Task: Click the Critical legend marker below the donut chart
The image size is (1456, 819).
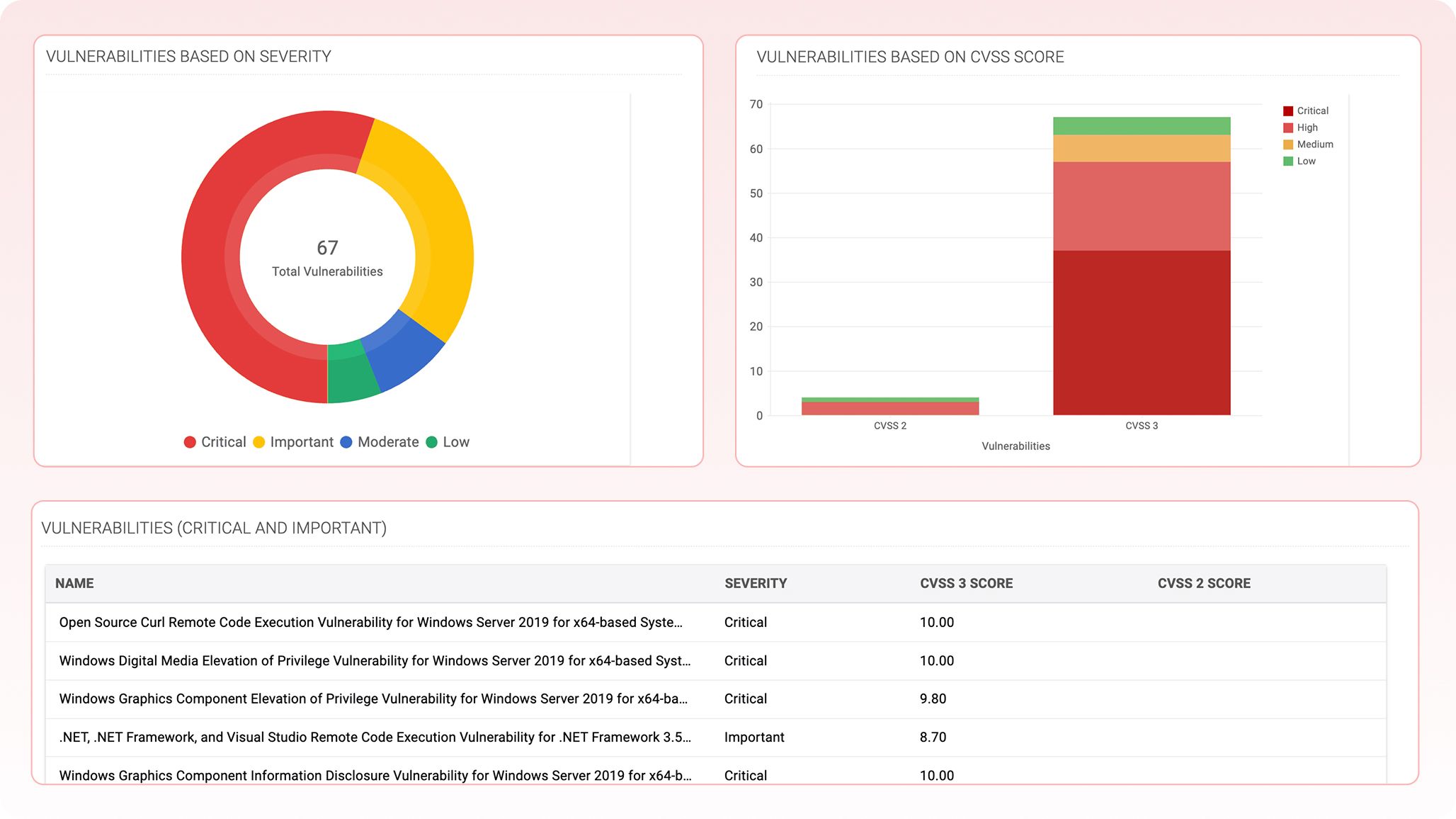Action: (x=190, y=441)
